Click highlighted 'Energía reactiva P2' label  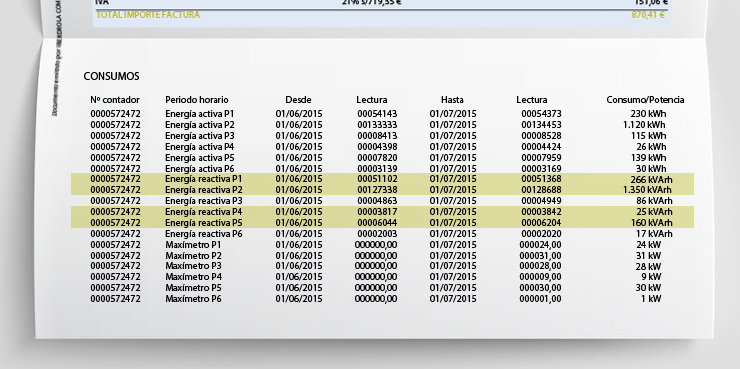[x=204, y=190]
